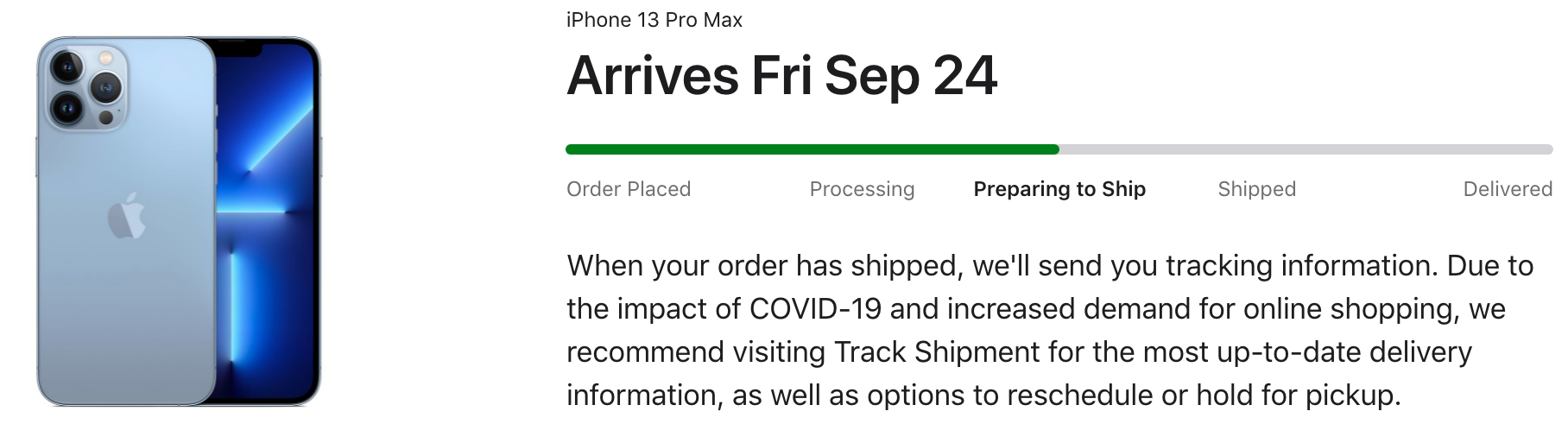
Task: Select the Order Placed status step
Action: [629, 189]
